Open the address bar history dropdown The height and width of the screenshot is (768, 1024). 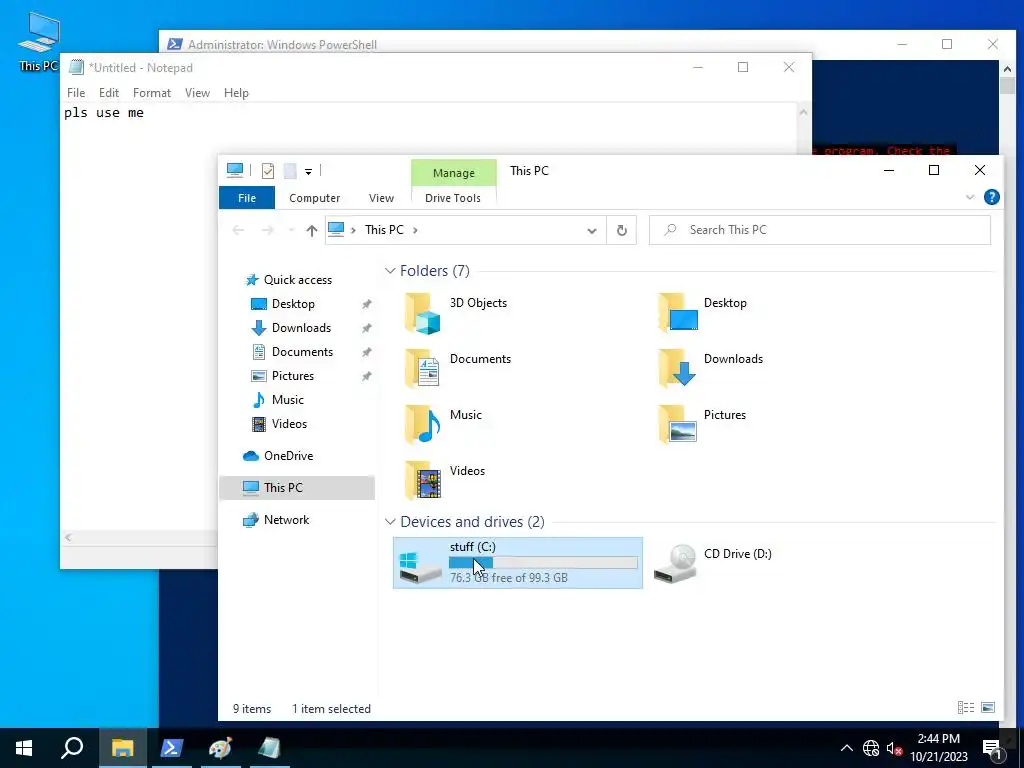592,231
